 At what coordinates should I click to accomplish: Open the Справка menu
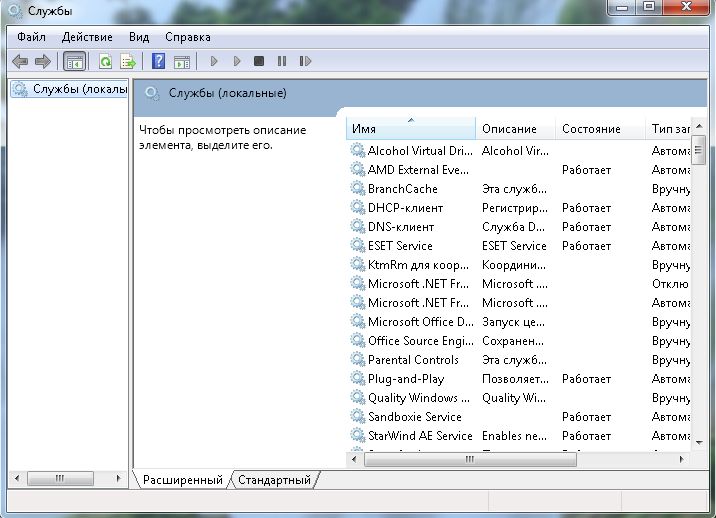coord(187,37)
